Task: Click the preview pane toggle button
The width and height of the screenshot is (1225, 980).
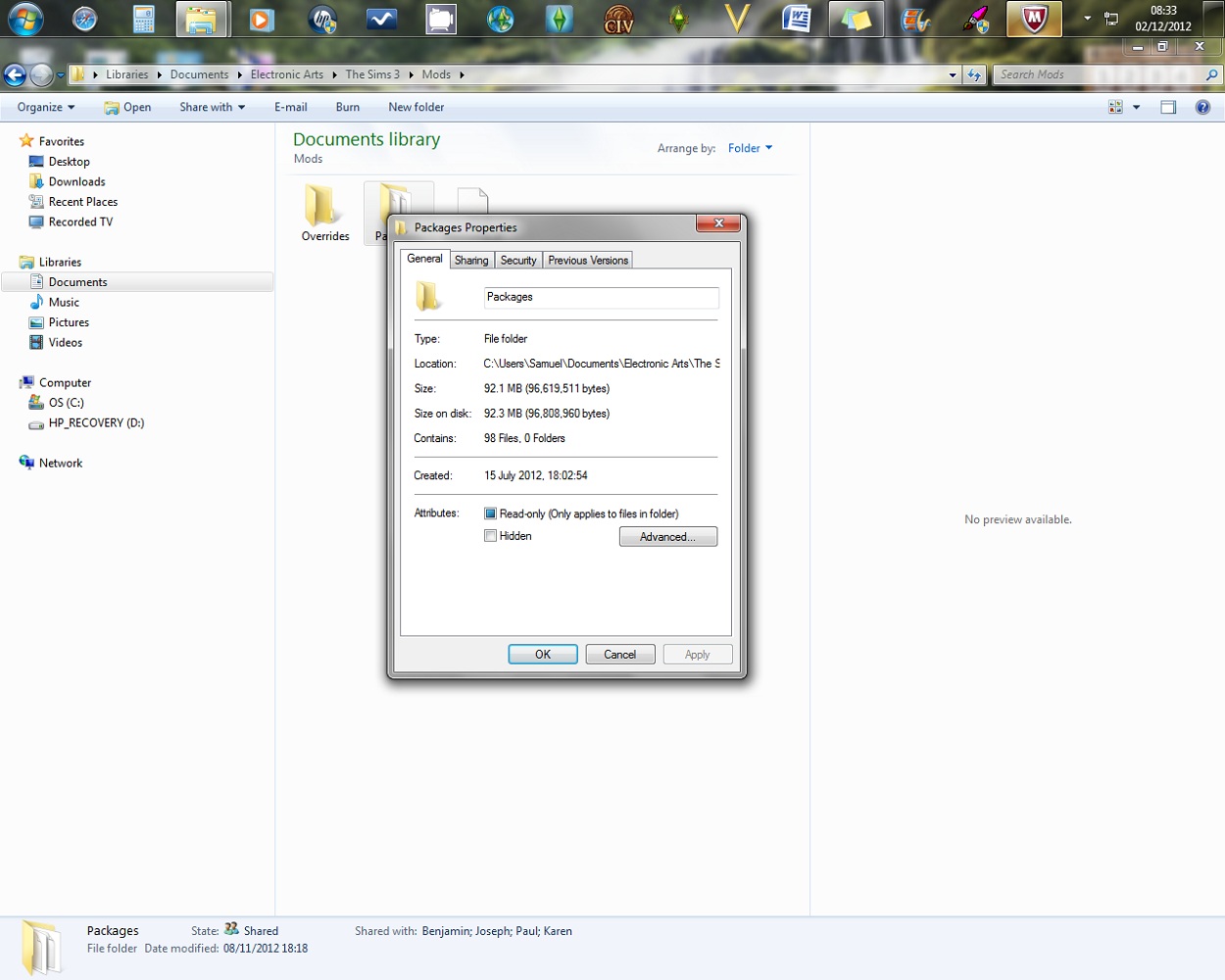Action: pyautogui.click(x=1168, y=107)
